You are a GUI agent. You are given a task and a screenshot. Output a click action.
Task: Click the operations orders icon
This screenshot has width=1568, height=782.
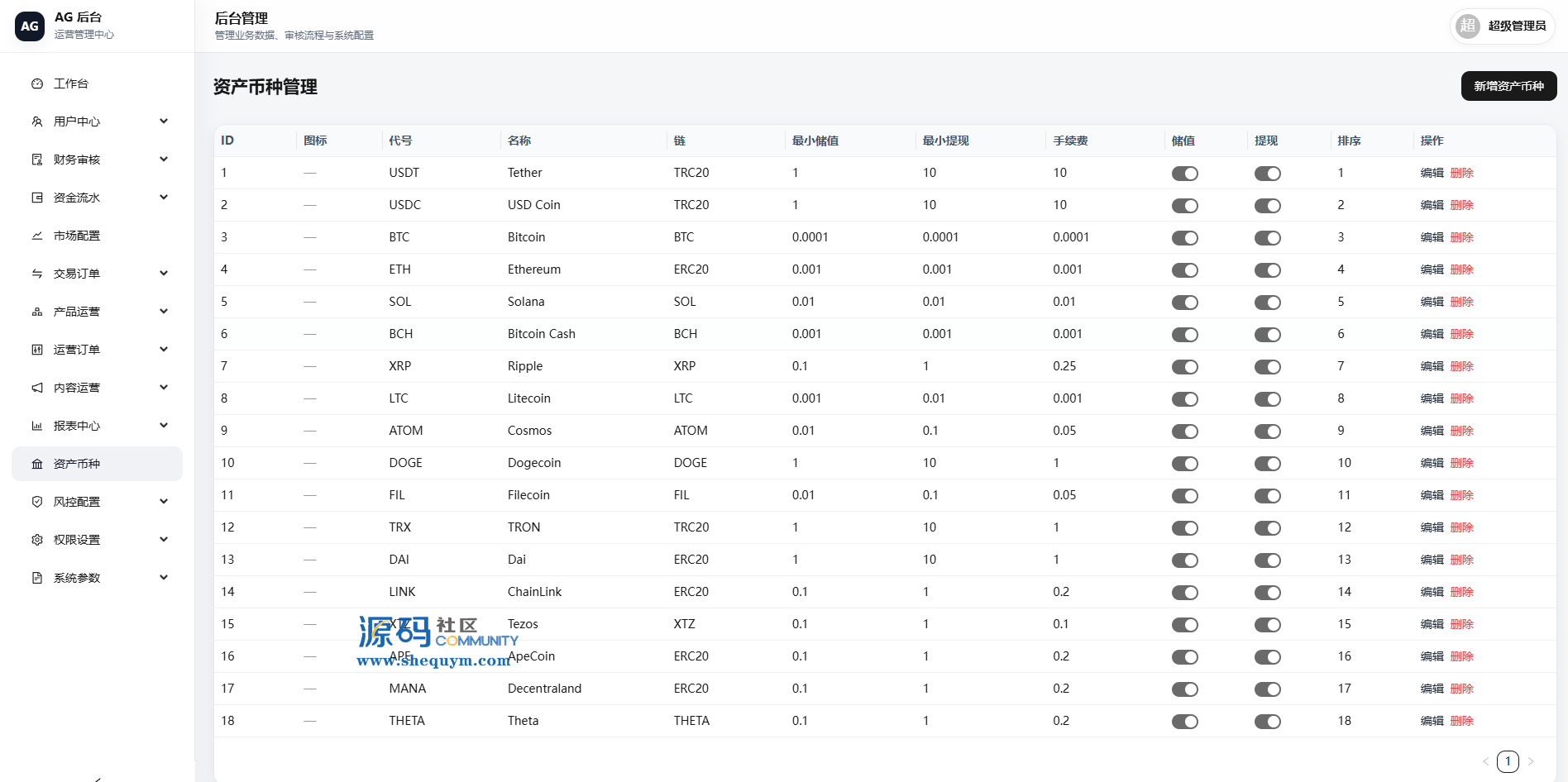tap(37, 350)
